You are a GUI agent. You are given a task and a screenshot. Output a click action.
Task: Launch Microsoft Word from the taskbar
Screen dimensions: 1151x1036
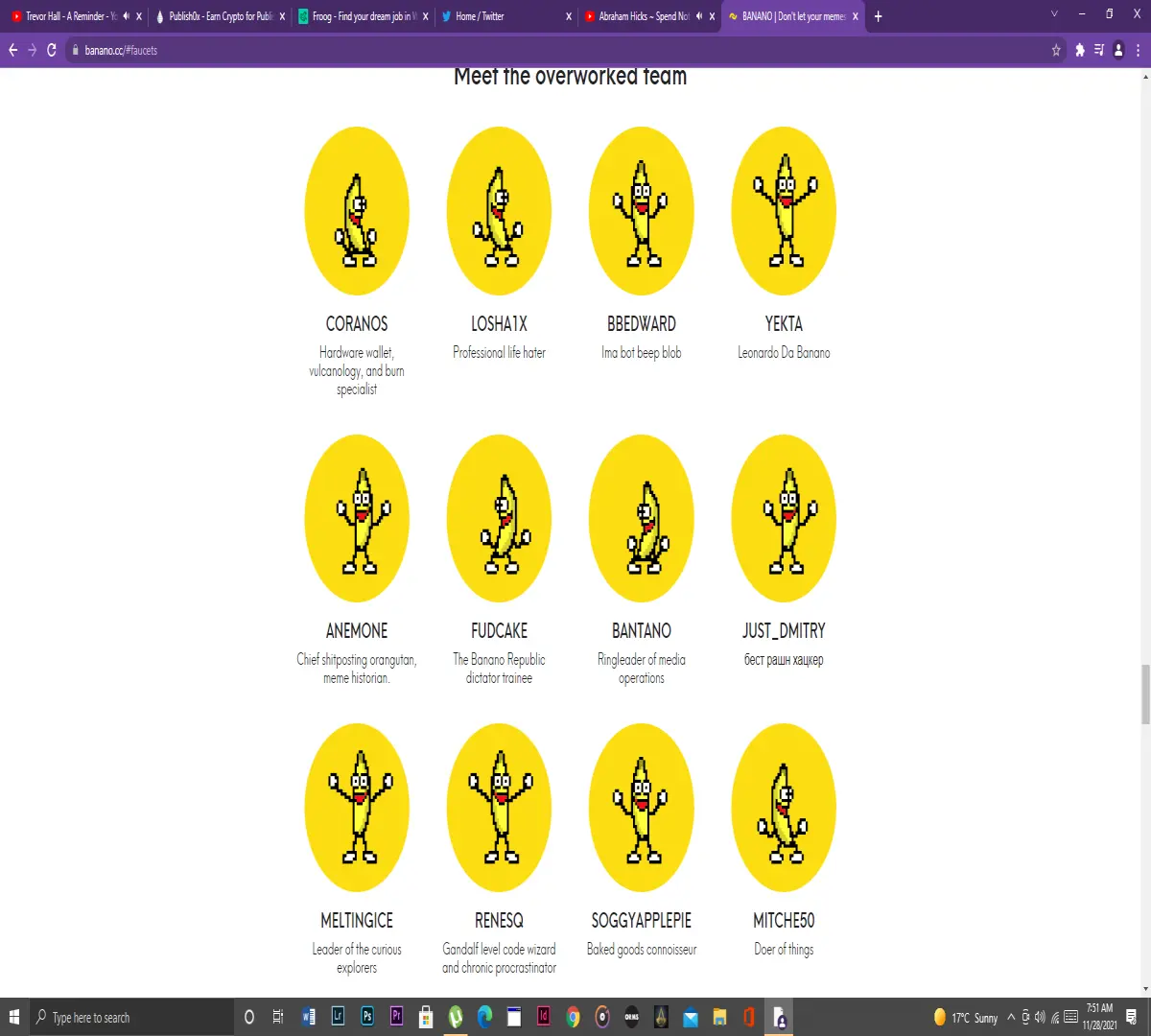click(308, 1017)
